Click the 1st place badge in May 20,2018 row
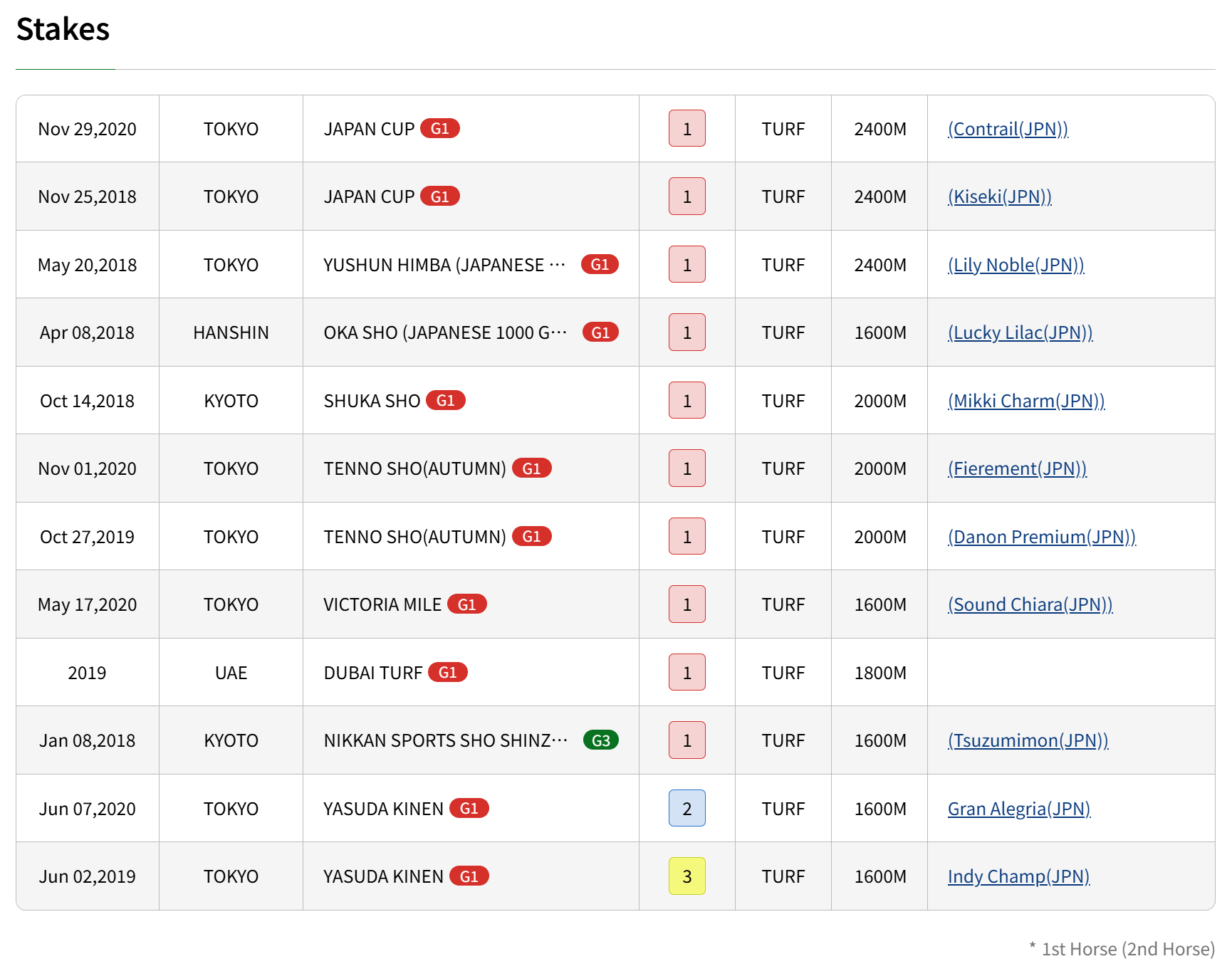This screenshot has width=1232, height=976. point(687,264)
